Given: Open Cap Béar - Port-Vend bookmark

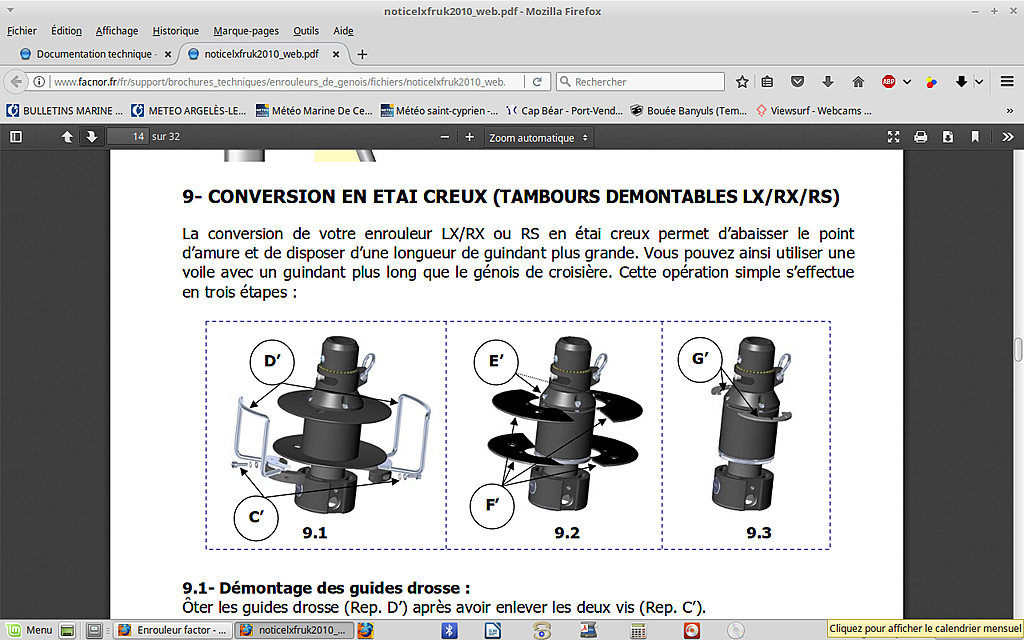Looking at the screenshot, I should pos(564,111).
